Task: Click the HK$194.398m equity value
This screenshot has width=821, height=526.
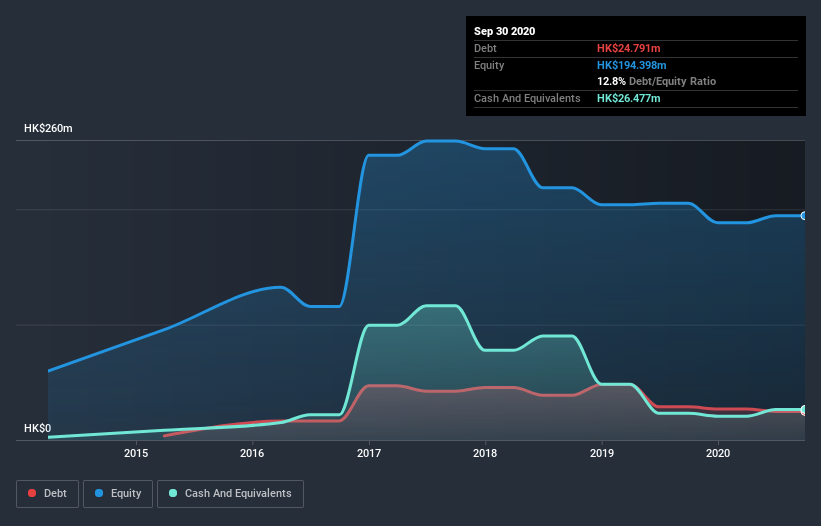Action: [631, 65]
